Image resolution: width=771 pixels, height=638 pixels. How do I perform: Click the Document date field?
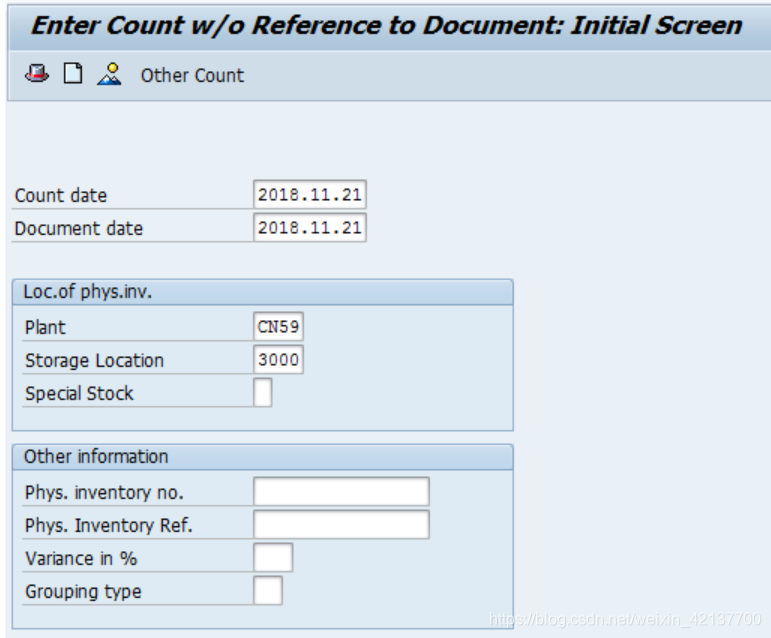(x=310, y=228)
